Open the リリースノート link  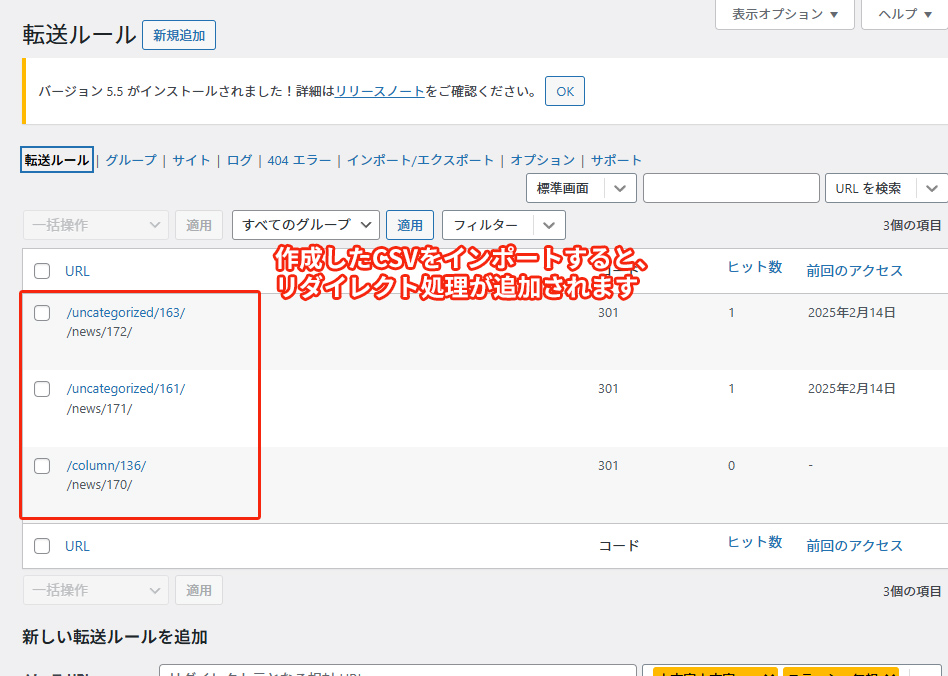point(380,91)
